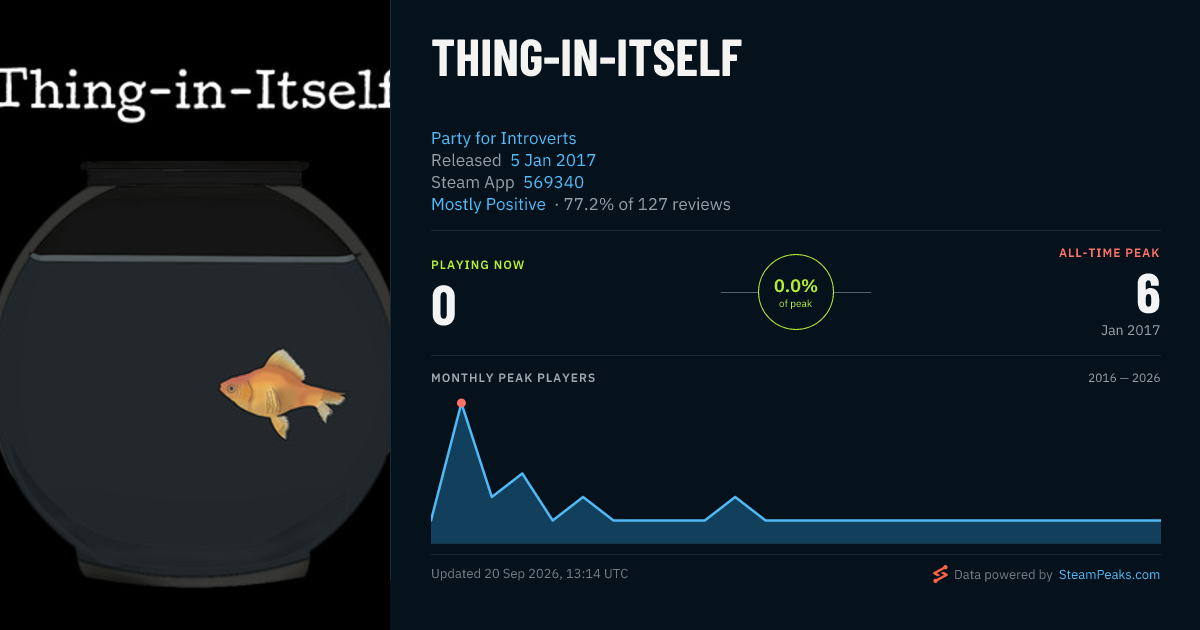Click the second chart peak after launch
The image size is (1200, 630).
[x=522, y=473]
